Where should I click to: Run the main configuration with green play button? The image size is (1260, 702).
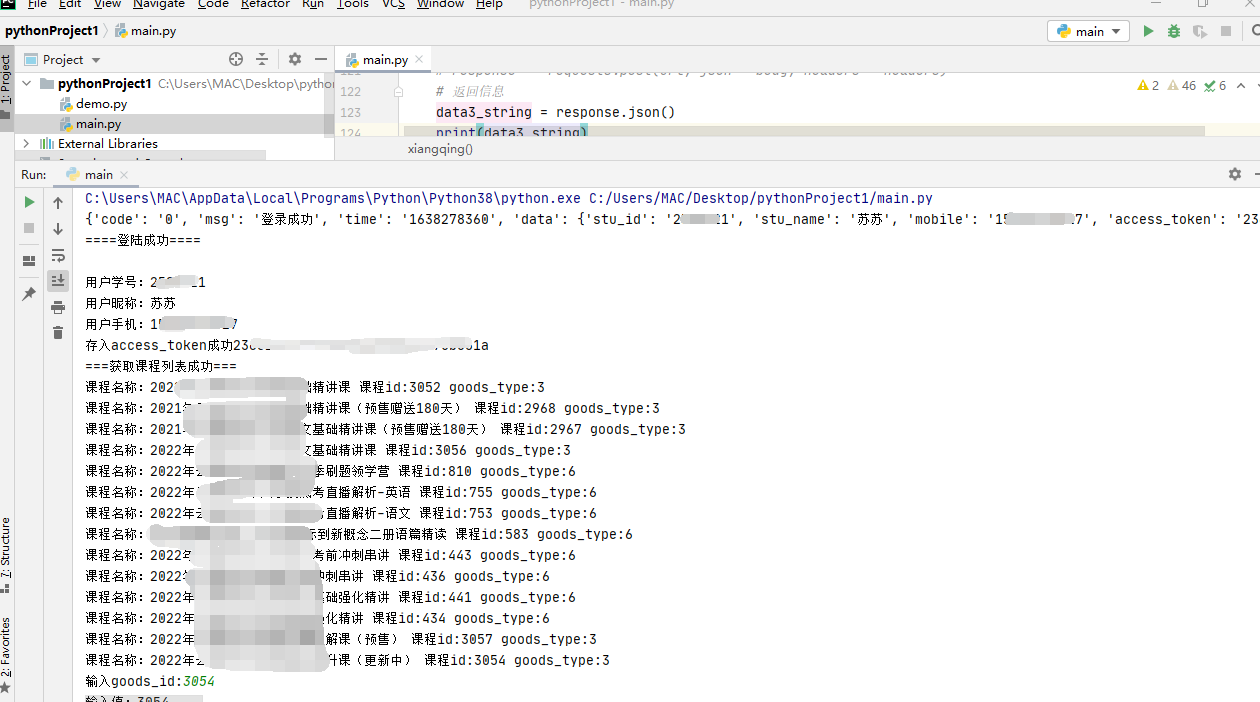(1148, 31)
